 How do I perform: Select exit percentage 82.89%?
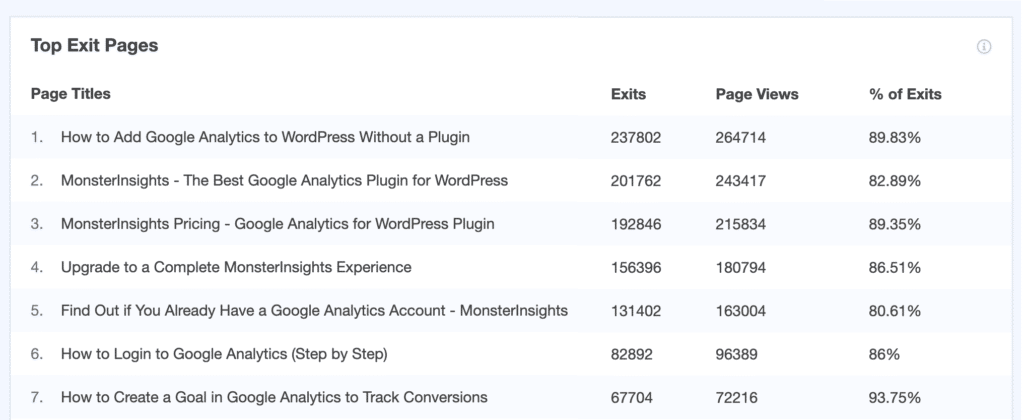click(x=895, y=181)
